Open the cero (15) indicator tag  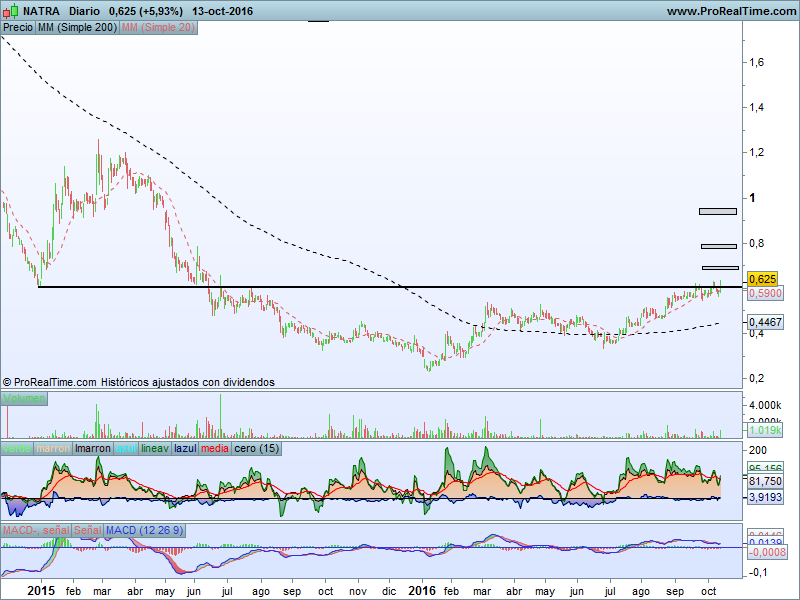[256, 449]
